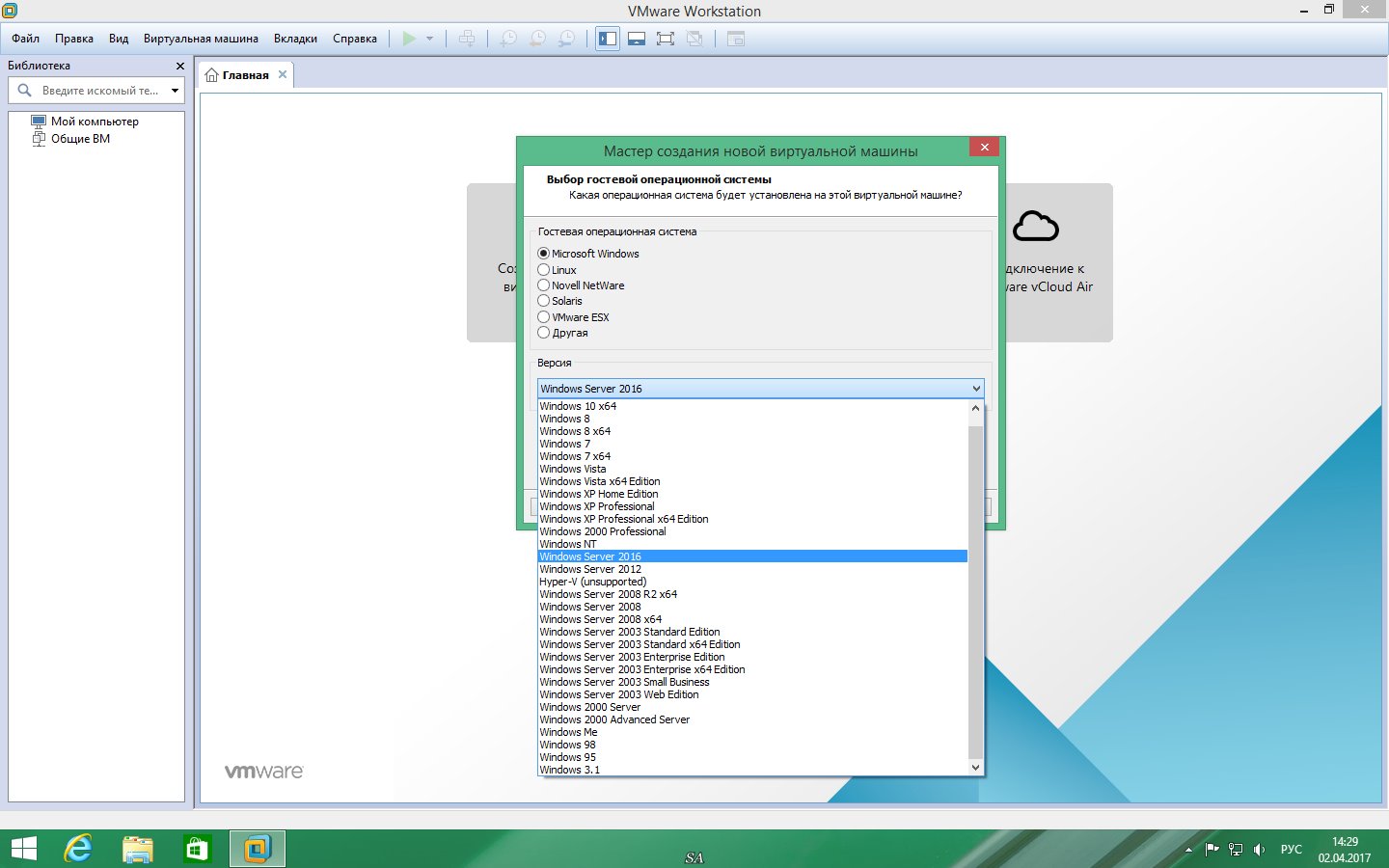Open File Explorer from taskbar

click(x=138, y=849)
